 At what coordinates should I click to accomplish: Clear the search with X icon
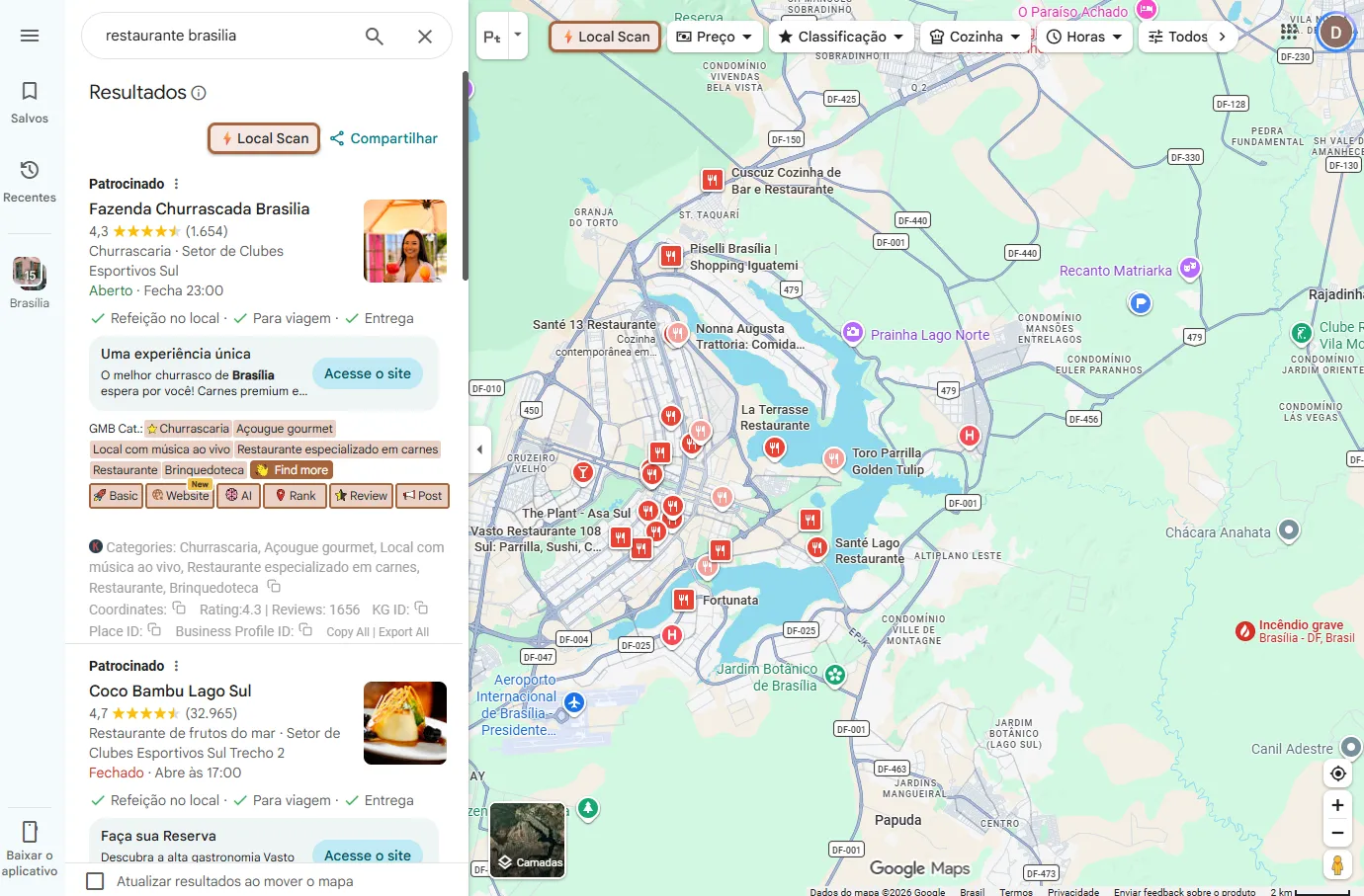[425, 37]
